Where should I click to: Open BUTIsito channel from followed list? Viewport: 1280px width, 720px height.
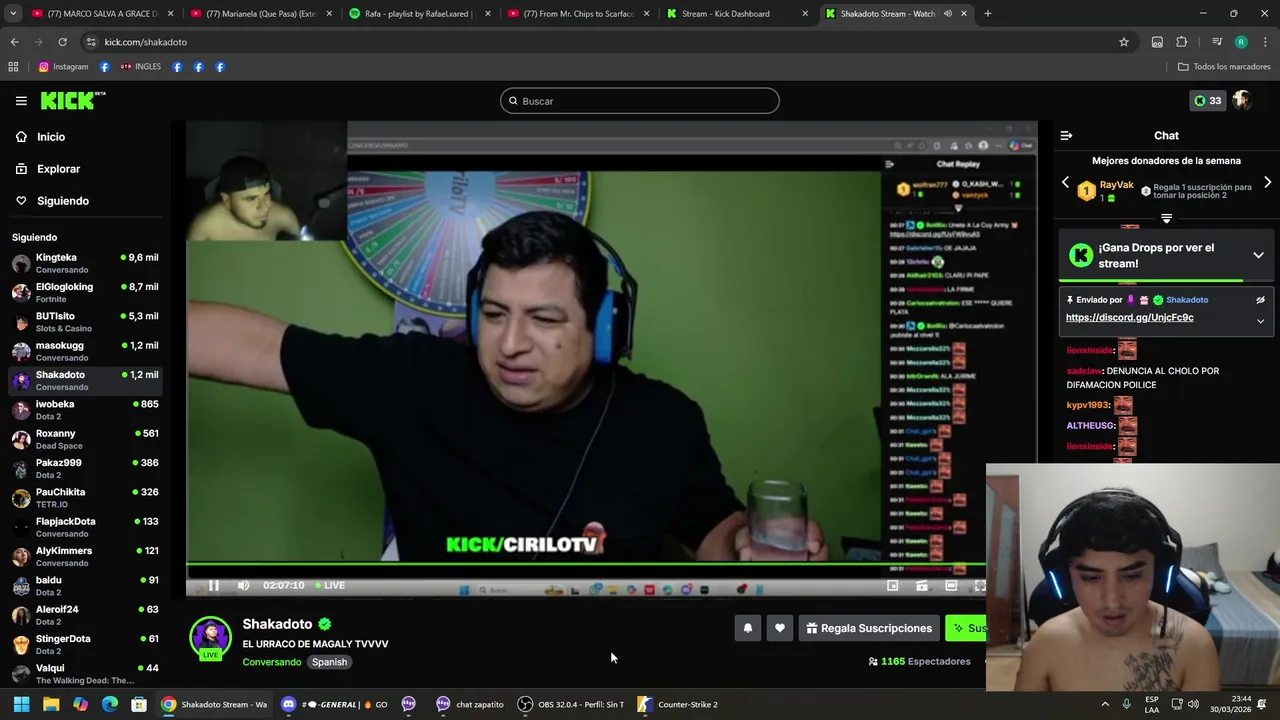[x=85, y=322]
